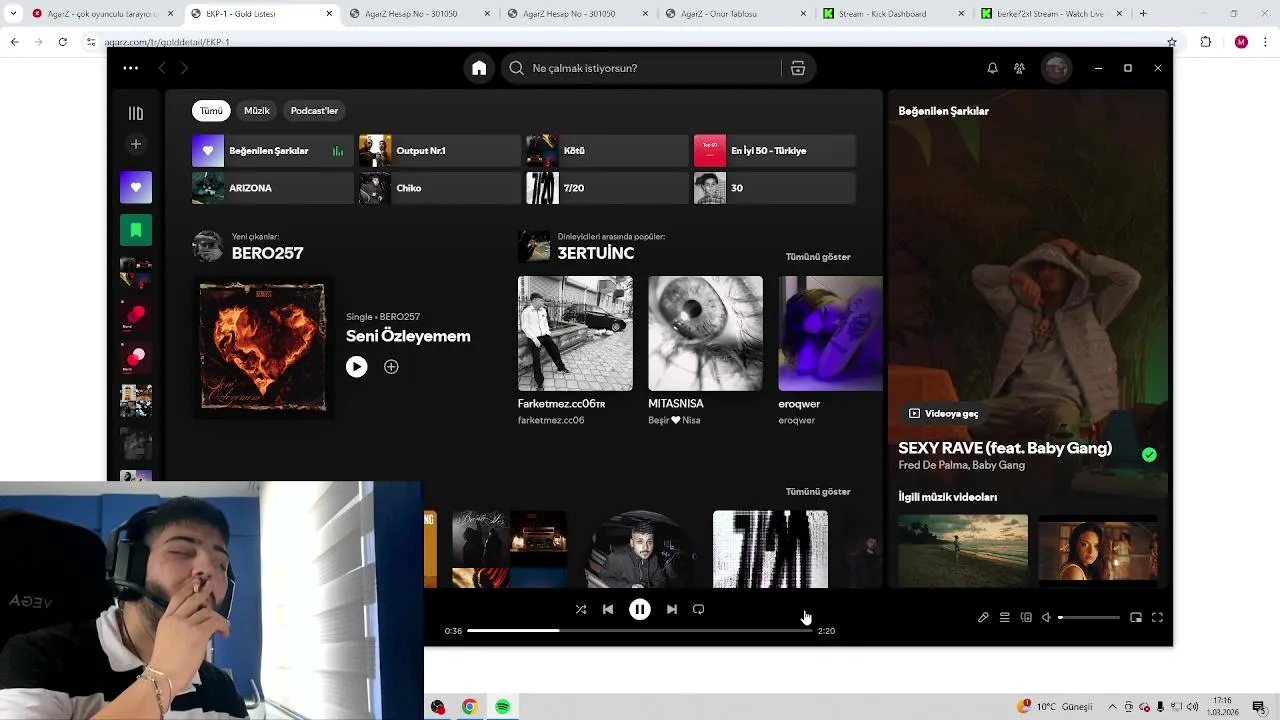Open the 30 shortcut tile
This screenshot has width=1280, height=720.
[775, 188]
